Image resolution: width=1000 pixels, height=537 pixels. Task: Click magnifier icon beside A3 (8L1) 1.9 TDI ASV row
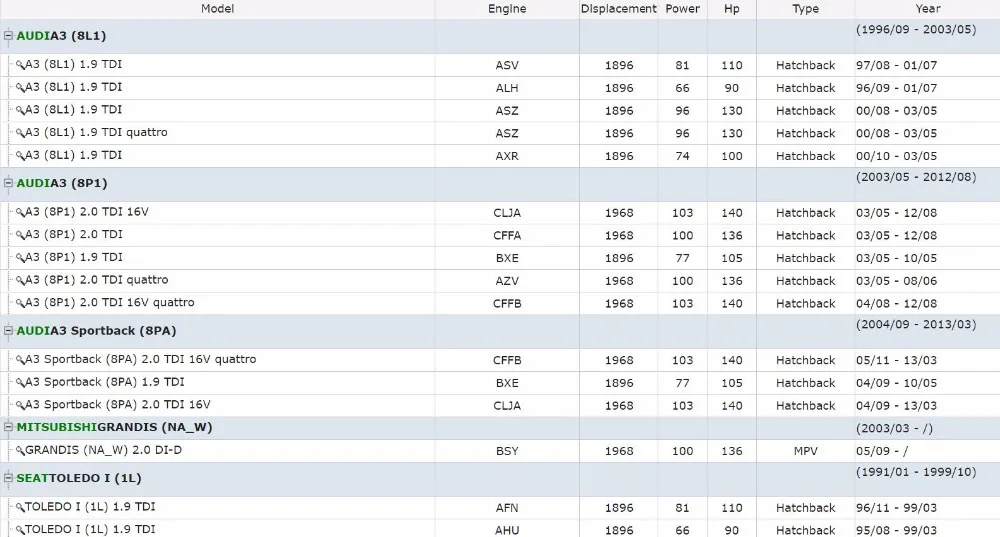[20, 65]
